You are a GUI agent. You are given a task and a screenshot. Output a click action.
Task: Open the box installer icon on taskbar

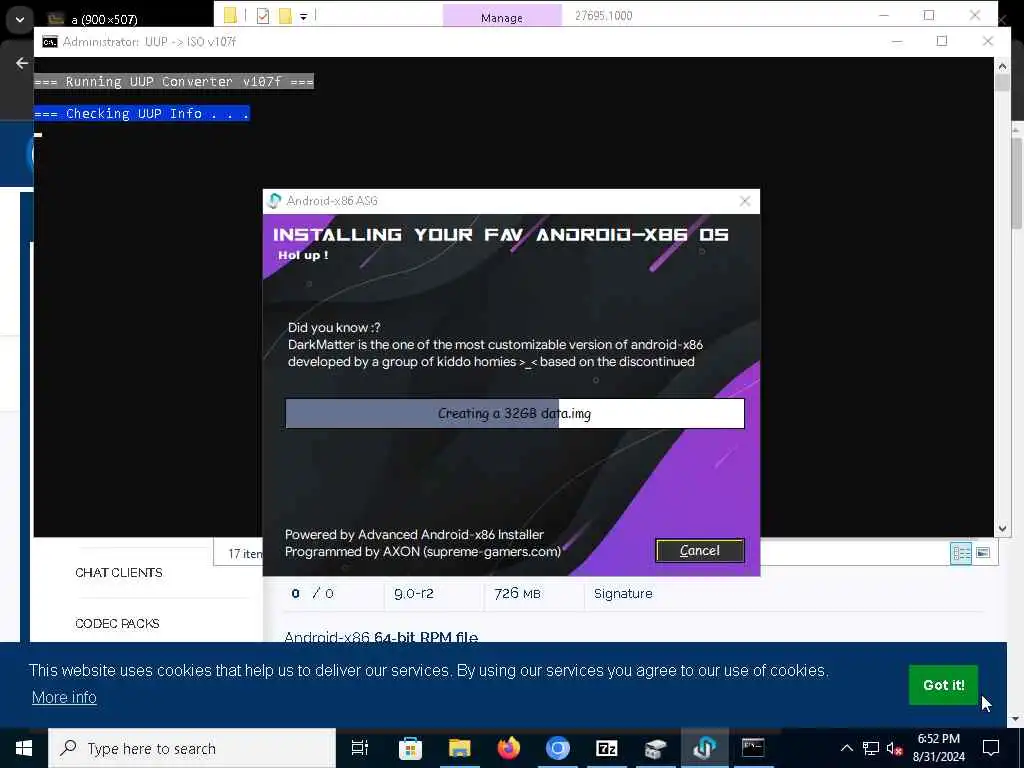click(656, 748)
